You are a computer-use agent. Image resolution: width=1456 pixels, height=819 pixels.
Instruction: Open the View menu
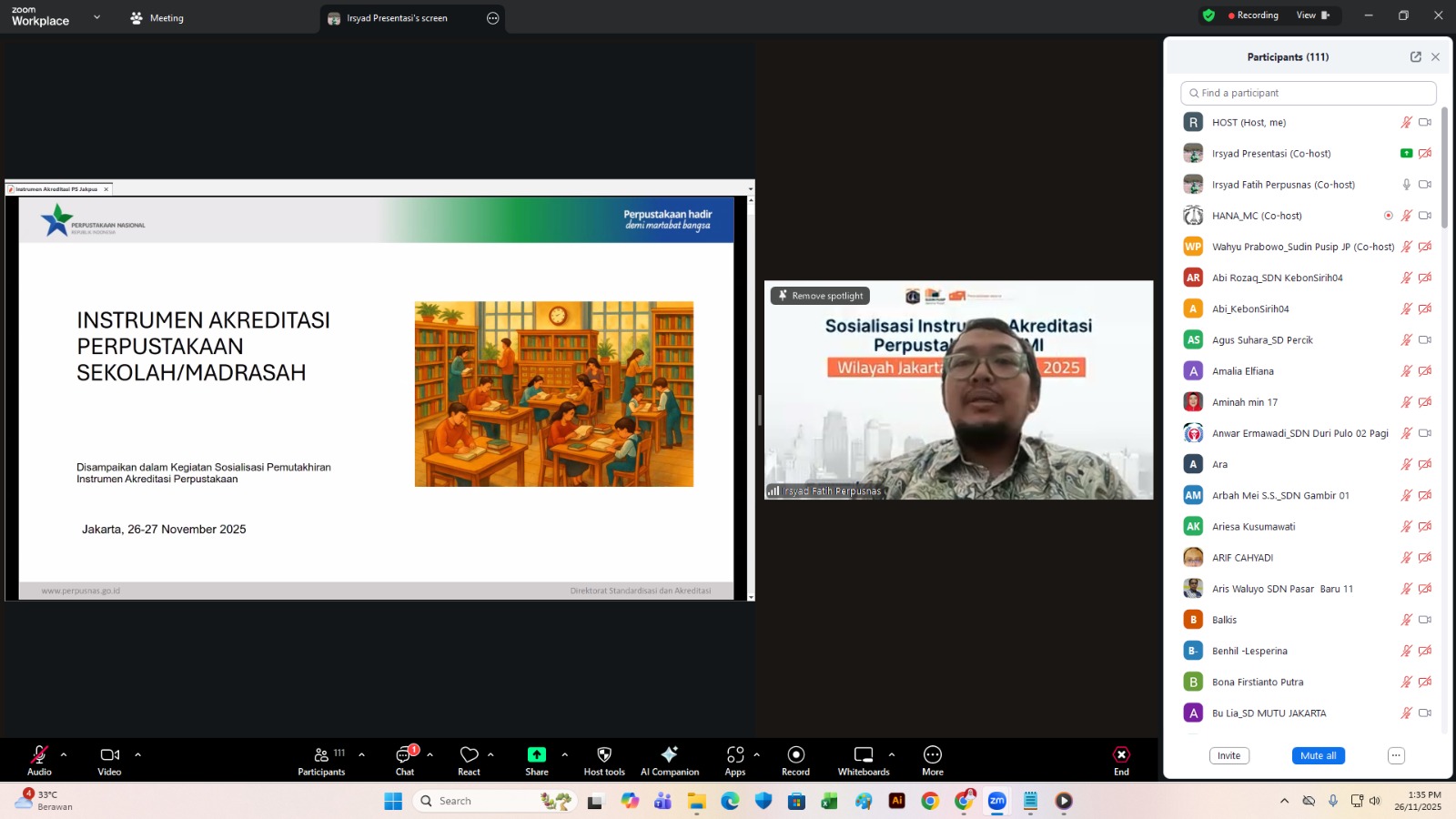point(1311,15)
